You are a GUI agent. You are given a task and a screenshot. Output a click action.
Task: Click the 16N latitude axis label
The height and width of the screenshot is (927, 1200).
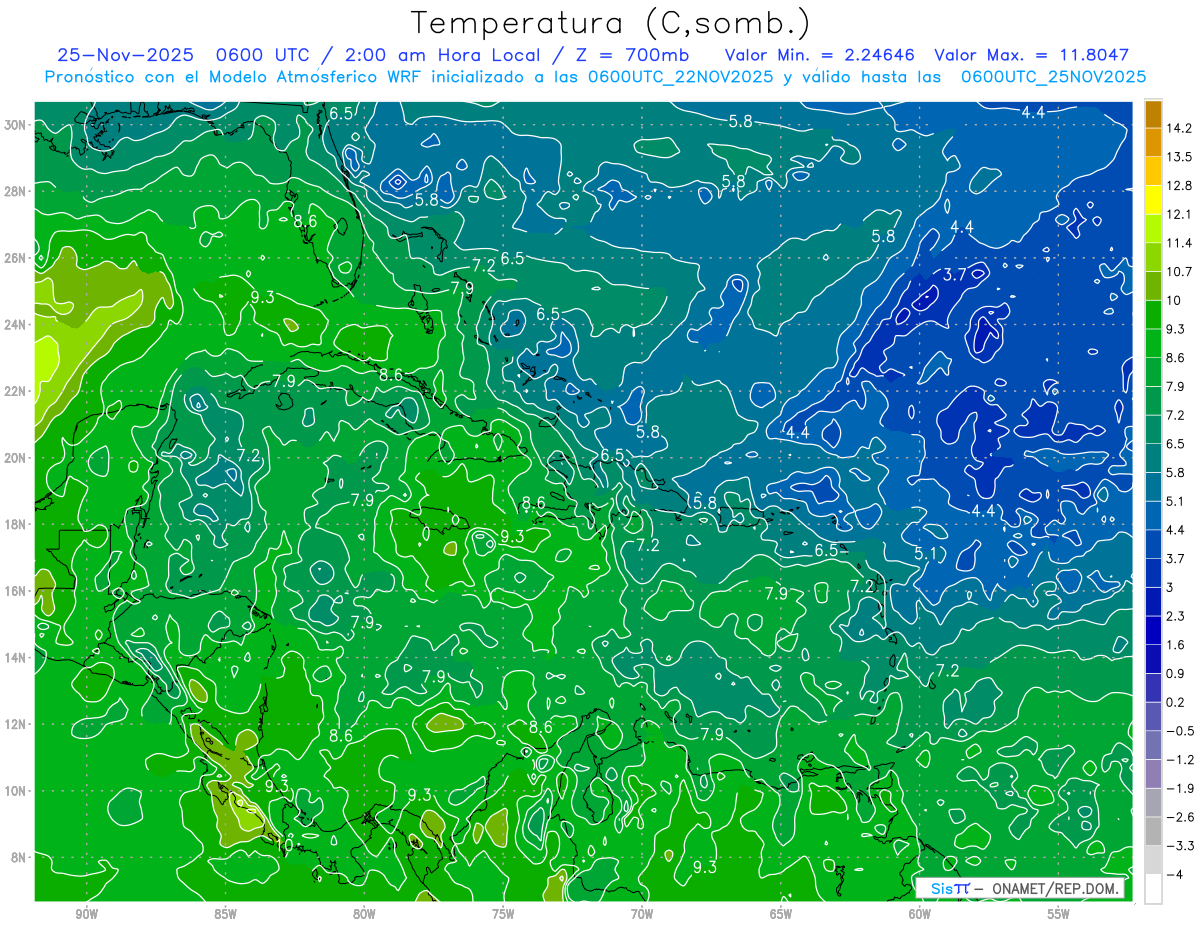17,591
